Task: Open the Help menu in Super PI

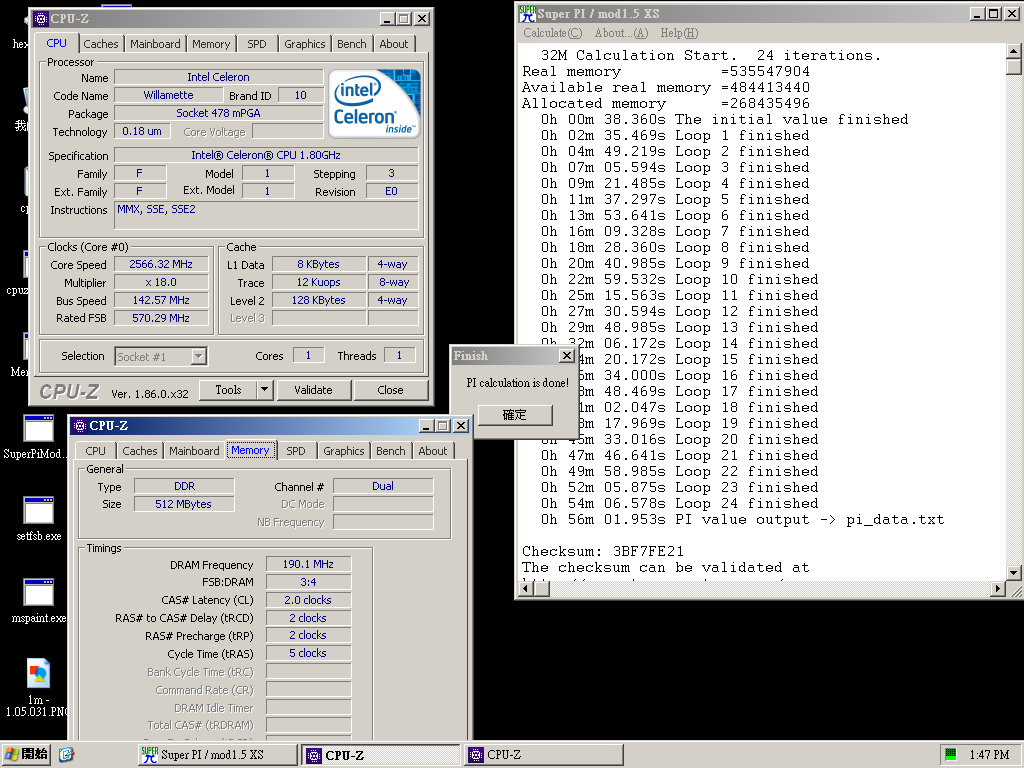Action: [679, 33]
